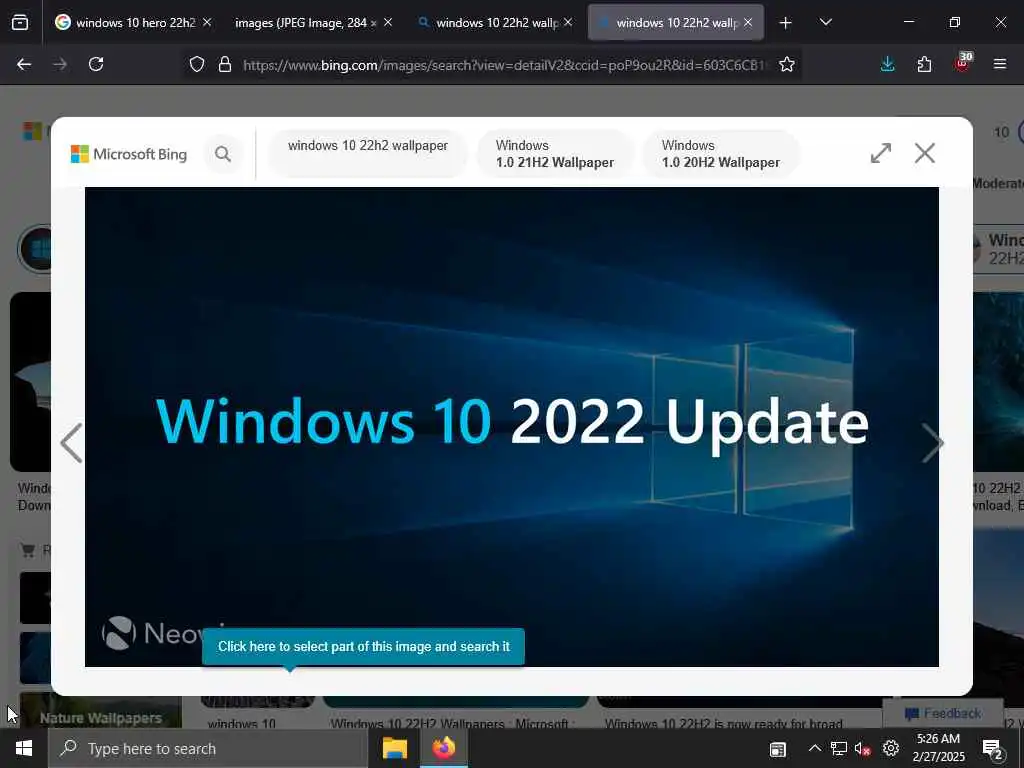
Task: Click the taskbar 'Type here to search' box
Action: click(208, 748)
